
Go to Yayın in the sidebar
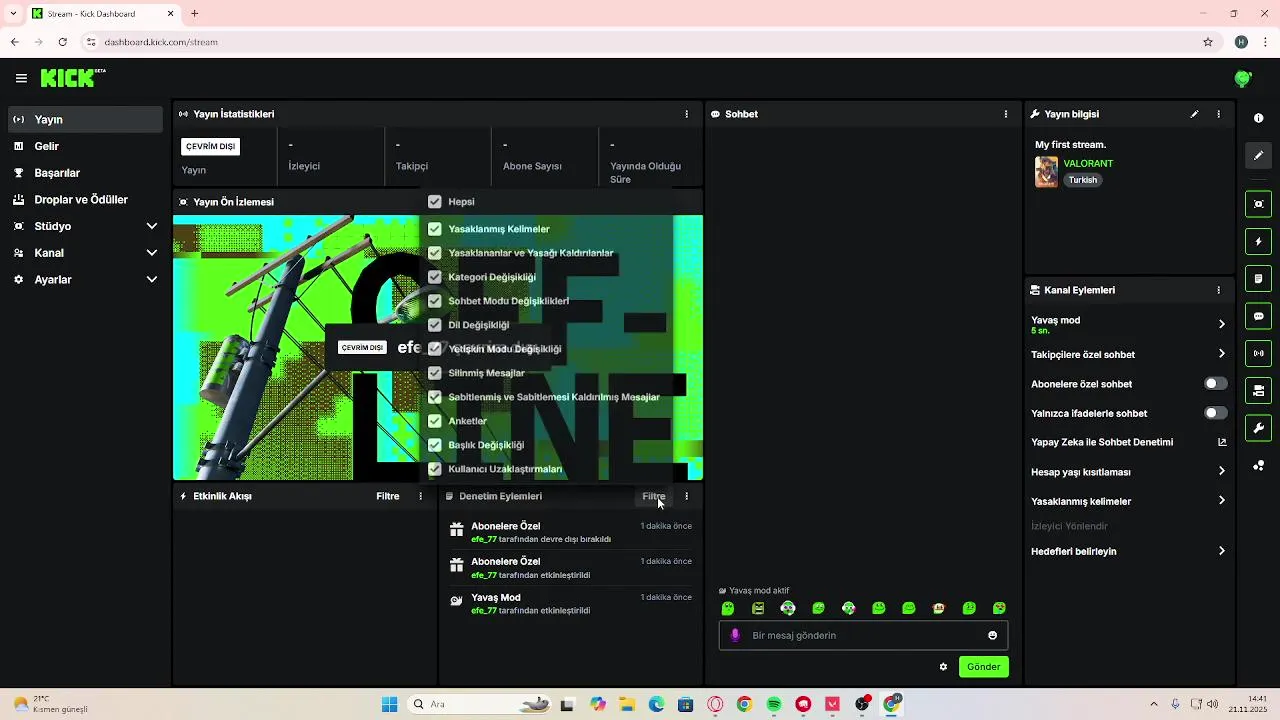[x=86, y=119]
